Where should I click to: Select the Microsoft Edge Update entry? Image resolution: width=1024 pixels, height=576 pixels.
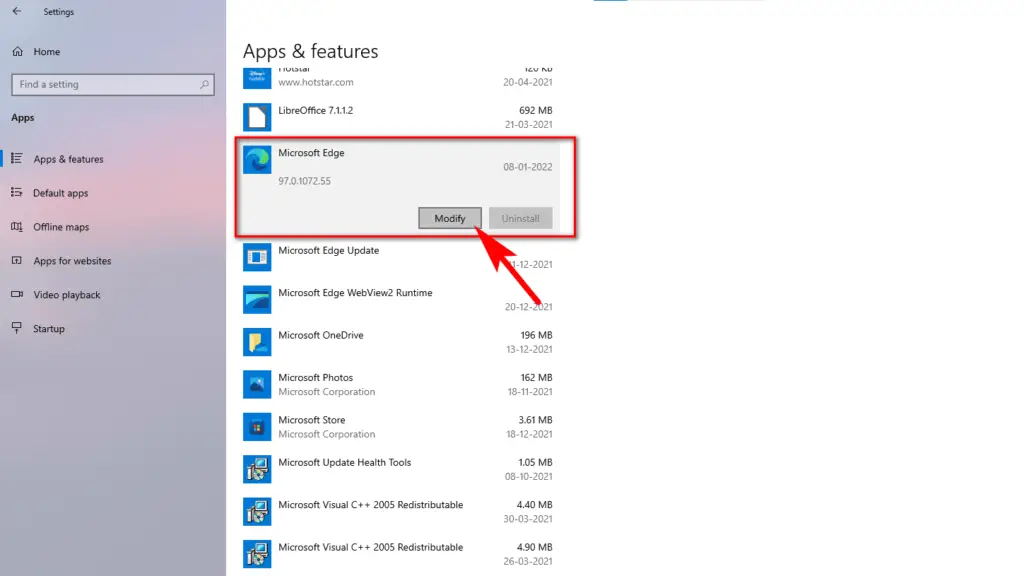tap(398, 257)
